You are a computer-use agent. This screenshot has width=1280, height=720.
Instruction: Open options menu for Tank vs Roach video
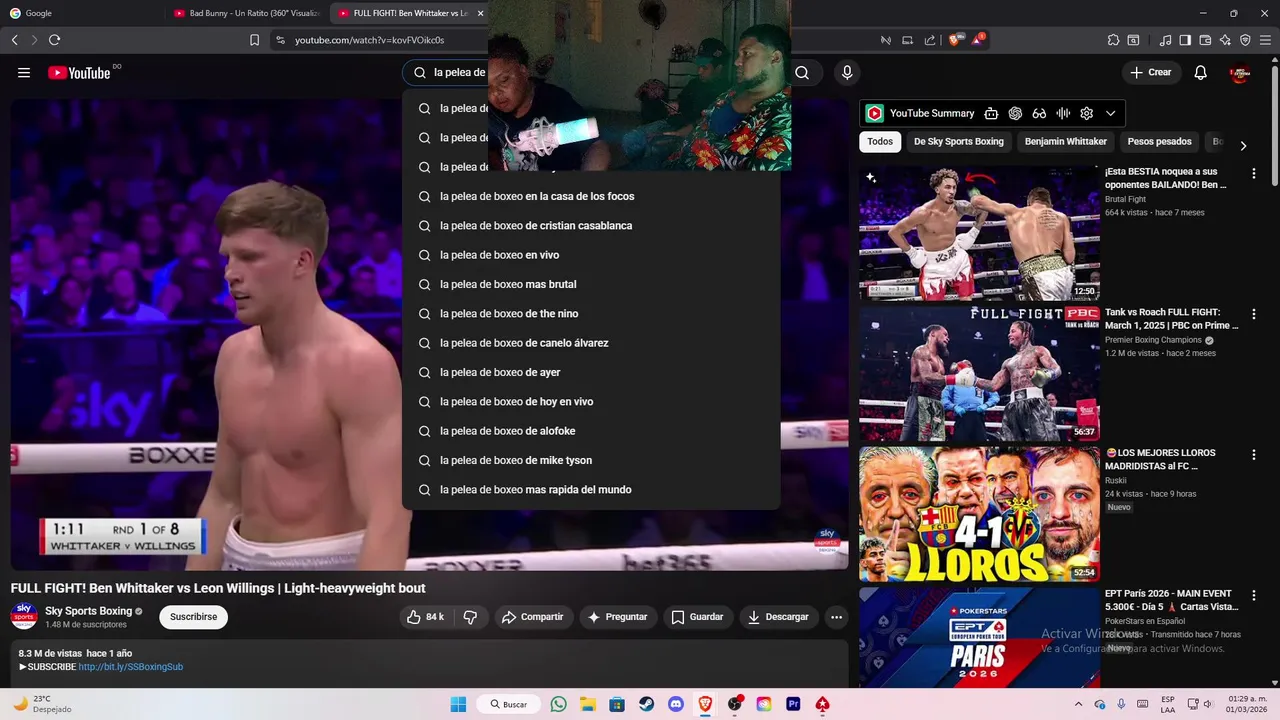click(x=1253, y=314)
